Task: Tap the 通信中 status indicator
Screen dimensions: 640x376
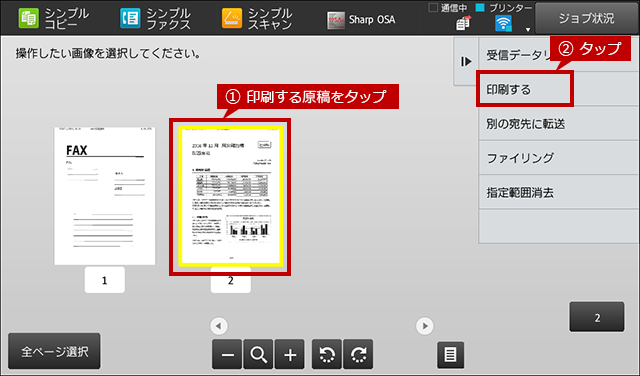Action: click(x=448, y=8)
